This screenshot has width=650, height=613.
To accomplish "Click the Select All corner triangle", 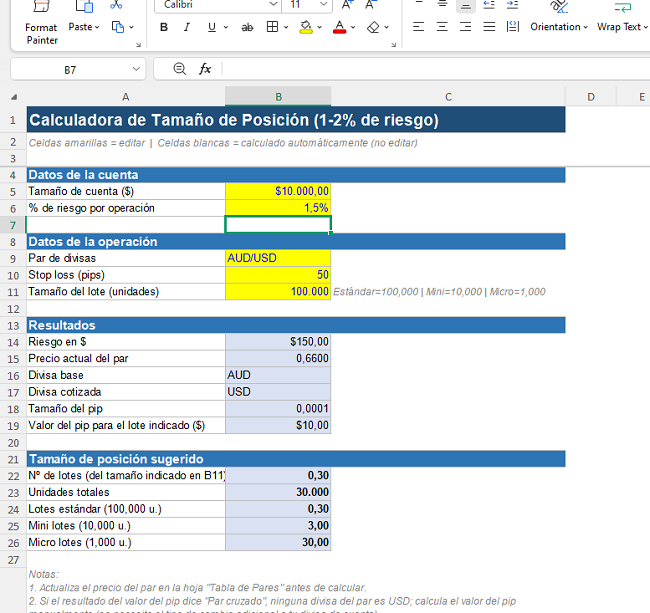I will (x=14, y=97).
